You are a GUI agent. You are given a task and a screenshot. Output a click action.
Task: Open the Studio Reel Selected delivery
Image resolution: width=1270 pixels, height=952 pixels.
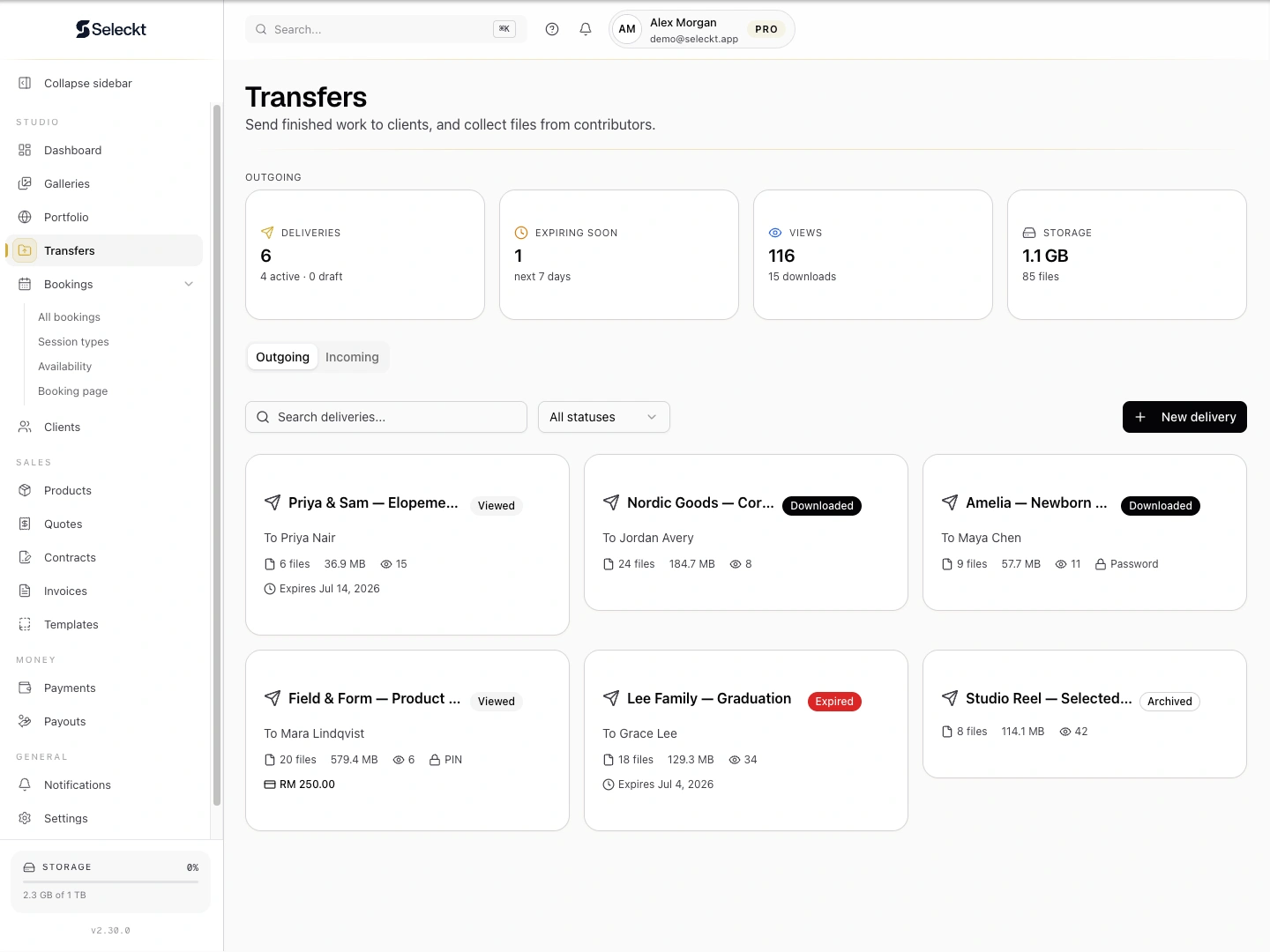[x=1085, y=714]
